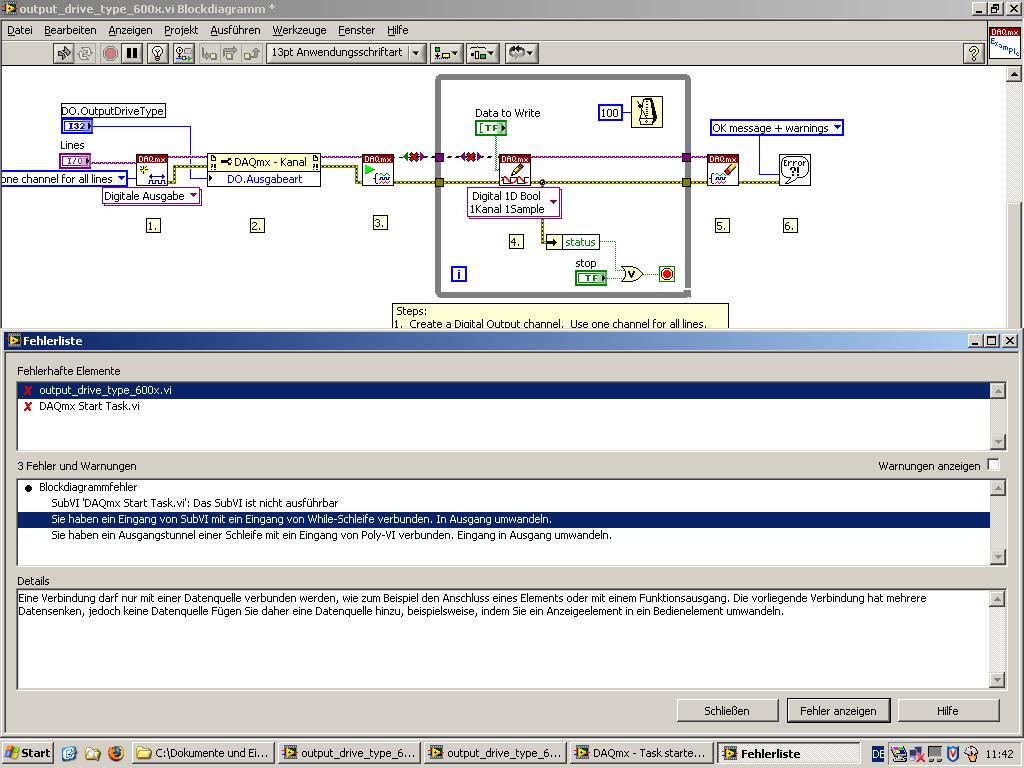Launch Firefox from quick launch bar
1024x768 pixels.
(x=115, y=753)
